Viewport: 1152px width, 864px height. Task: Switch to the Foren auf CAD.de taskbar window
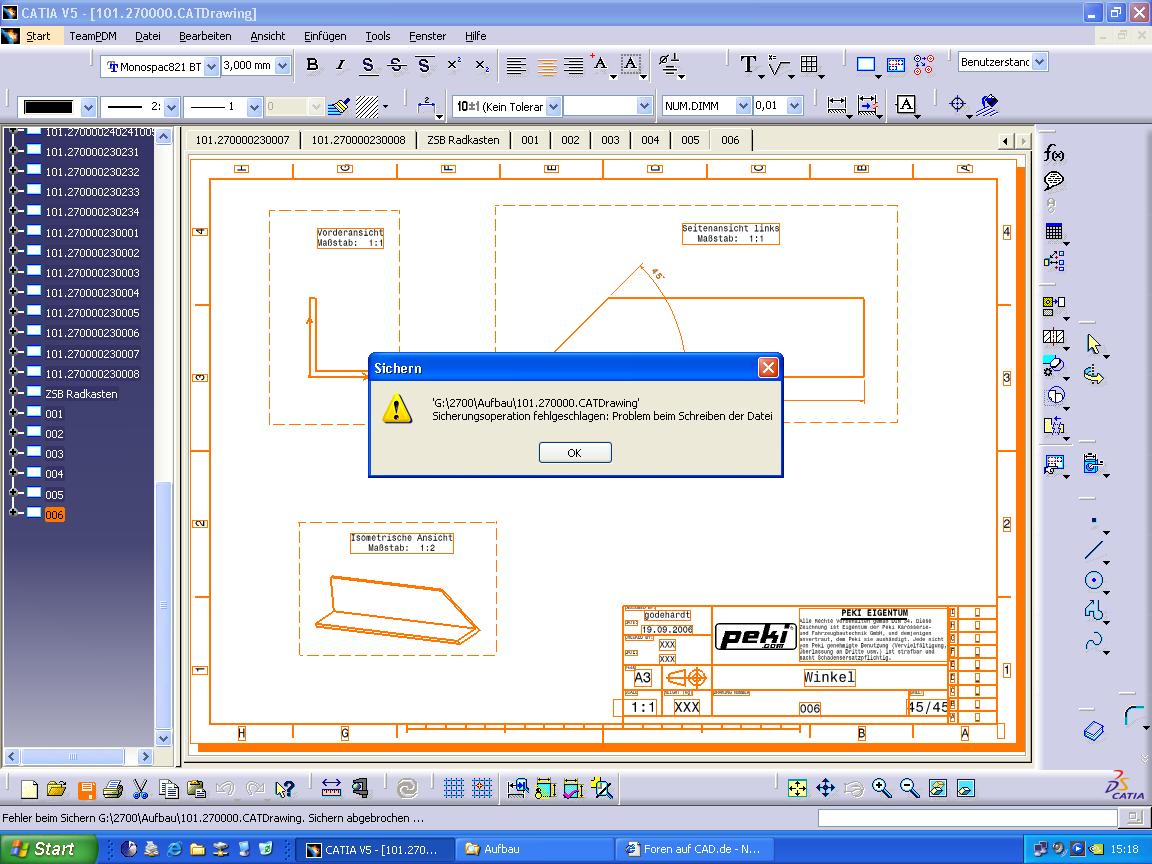pyautogui.click(x=693, y=849)
